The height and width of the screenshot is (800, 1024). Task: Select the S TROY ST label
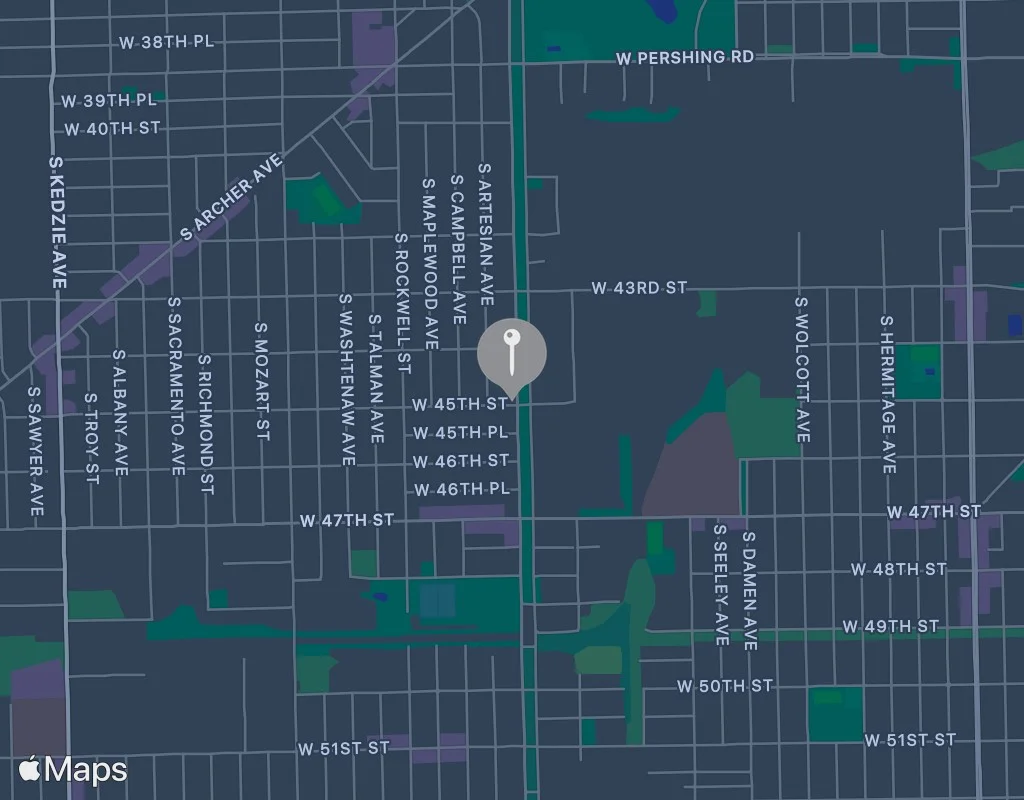[91, 438]
